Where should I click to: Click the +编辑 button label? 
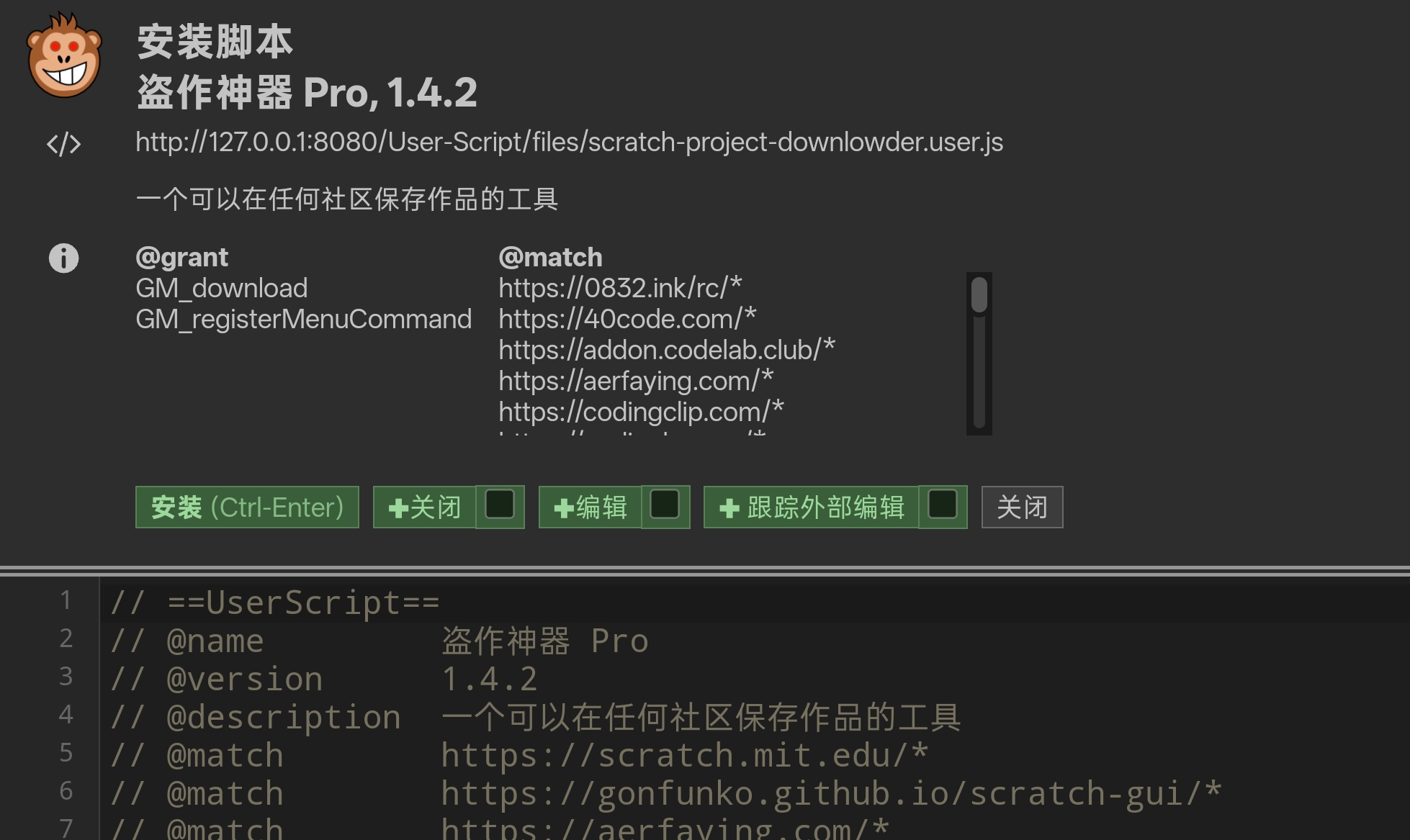[591, 507]
